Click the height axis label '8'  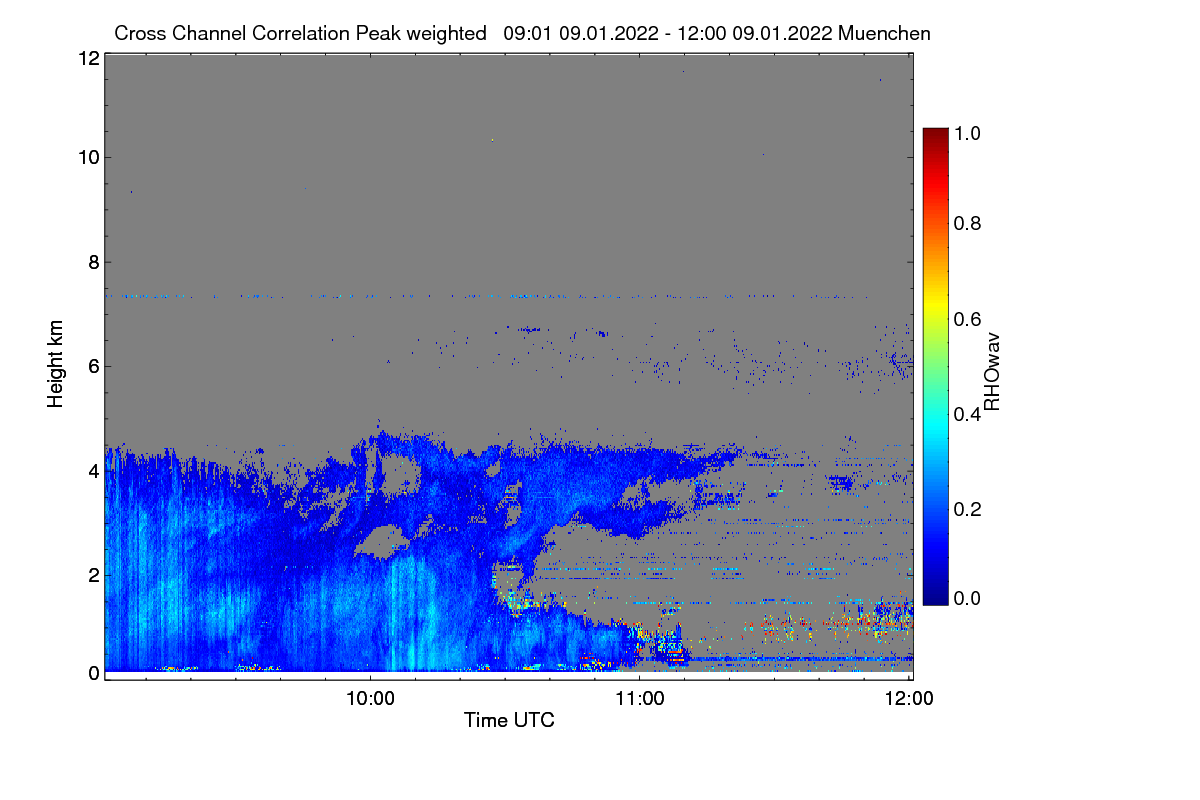[93, 262]
